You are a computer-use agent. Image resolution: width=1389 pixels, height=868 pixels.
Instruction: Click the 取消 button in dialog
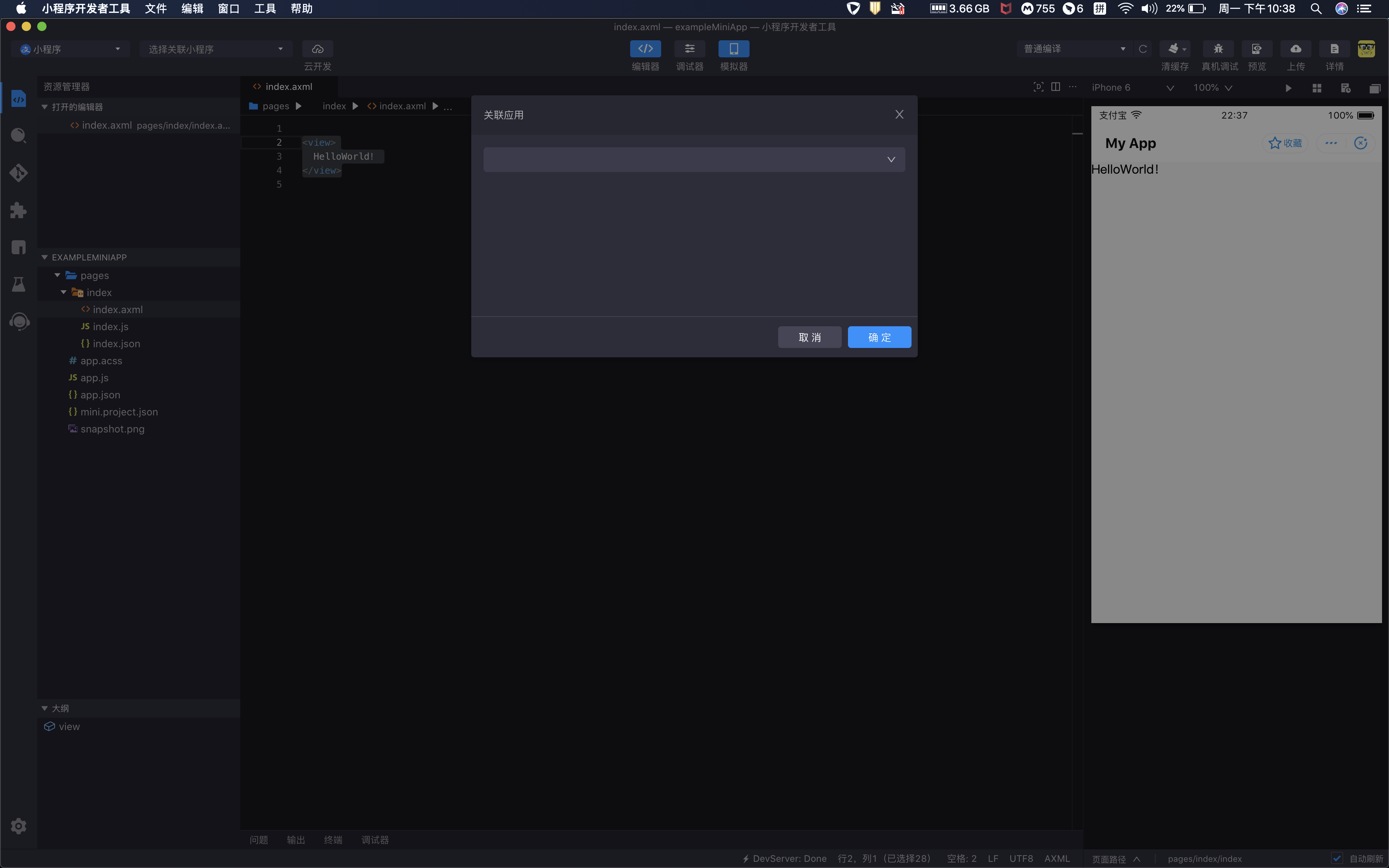809,338
